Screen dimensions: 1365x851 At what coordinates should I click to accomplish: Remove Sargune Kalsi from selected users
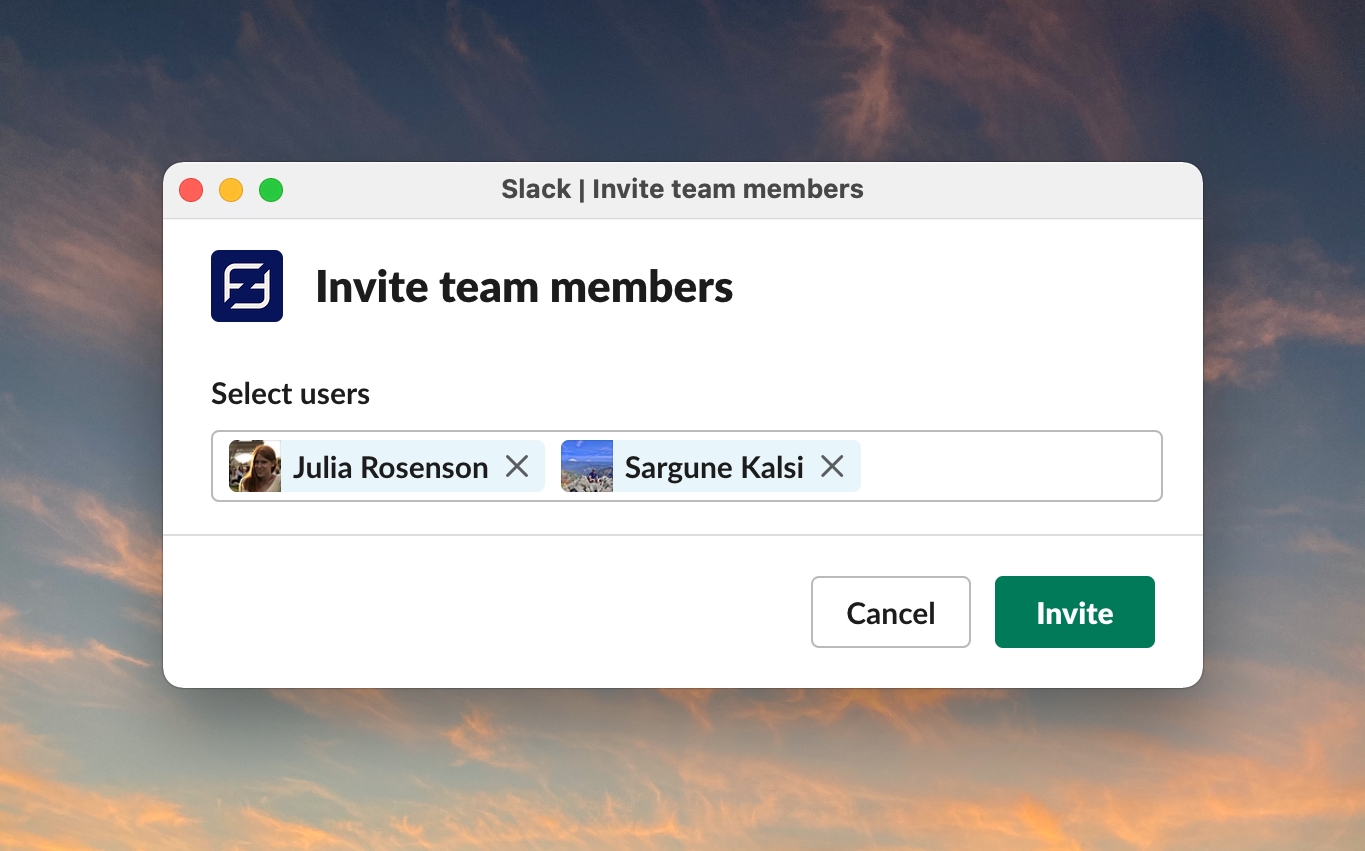[x=832, y=466]
